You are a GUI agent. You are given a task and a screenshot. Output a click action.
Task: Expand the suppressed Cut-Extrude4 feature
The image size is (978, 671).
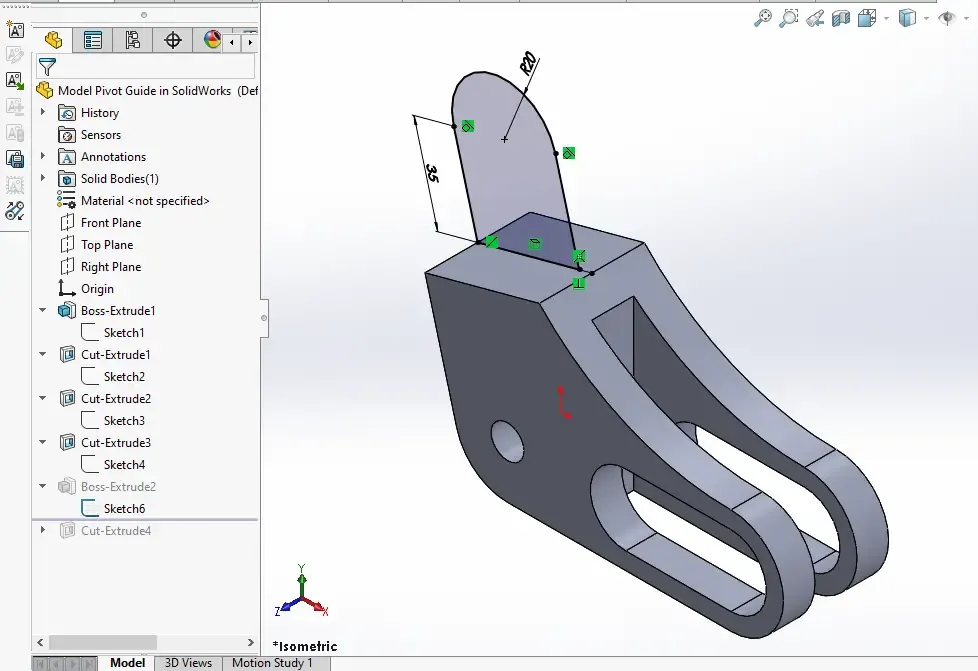tap(42, 530)
